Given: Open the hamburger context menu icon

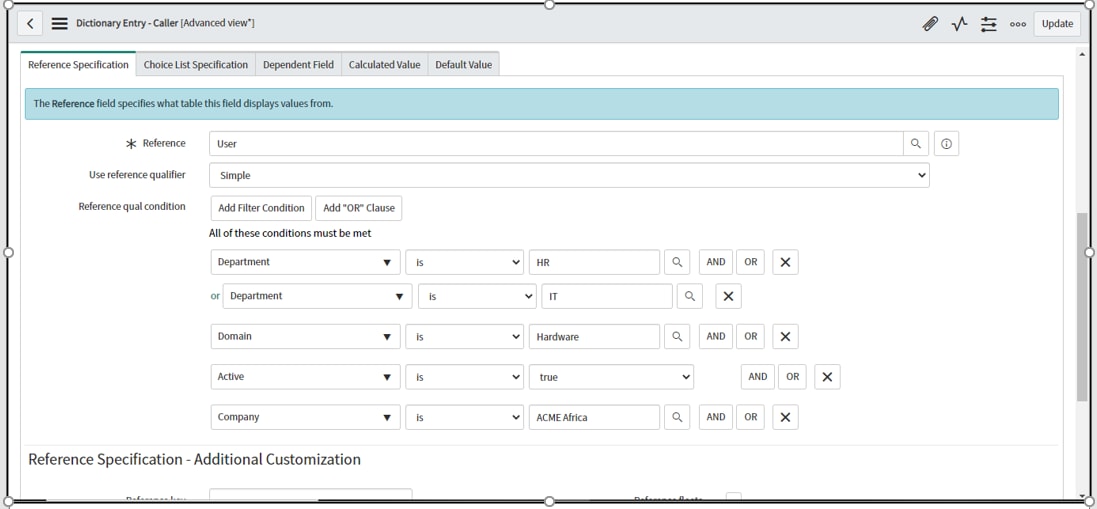Looking at the screenshot, I should 59,23.
